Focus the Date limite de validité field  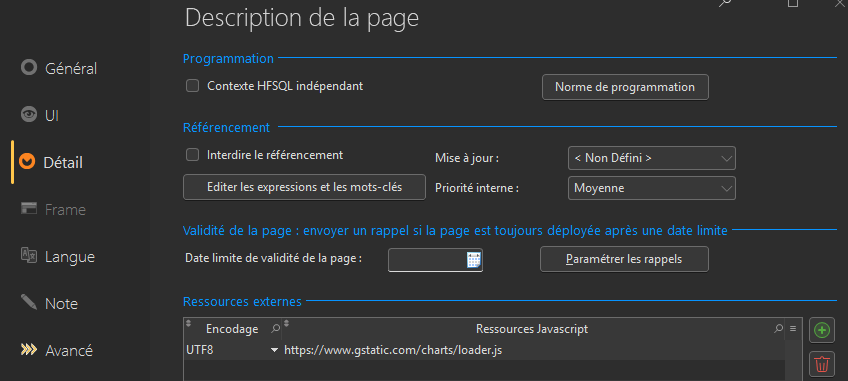(435, 260)
